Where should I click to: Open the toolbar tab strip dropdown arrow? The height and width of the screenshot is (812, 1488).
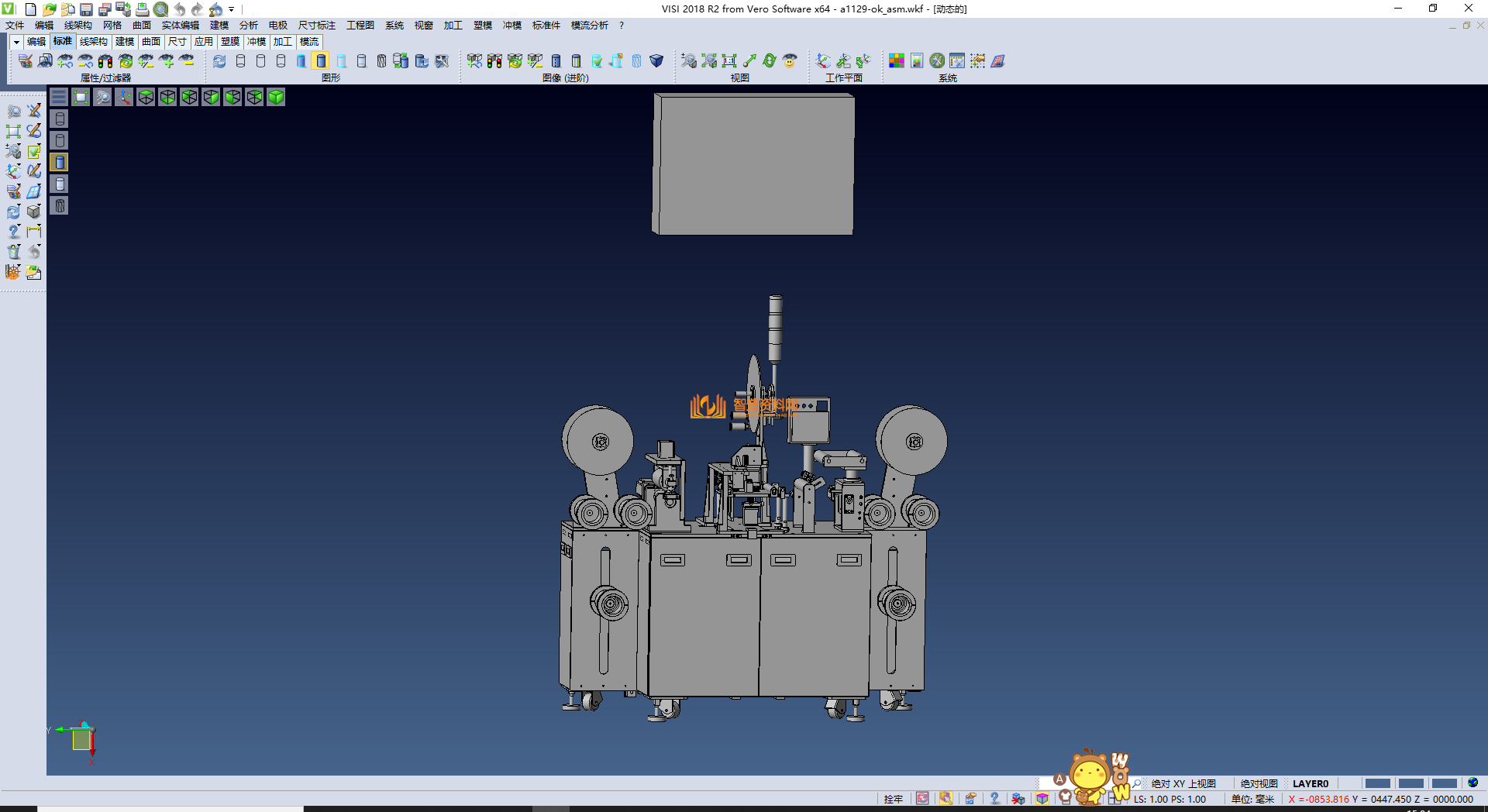15,42
